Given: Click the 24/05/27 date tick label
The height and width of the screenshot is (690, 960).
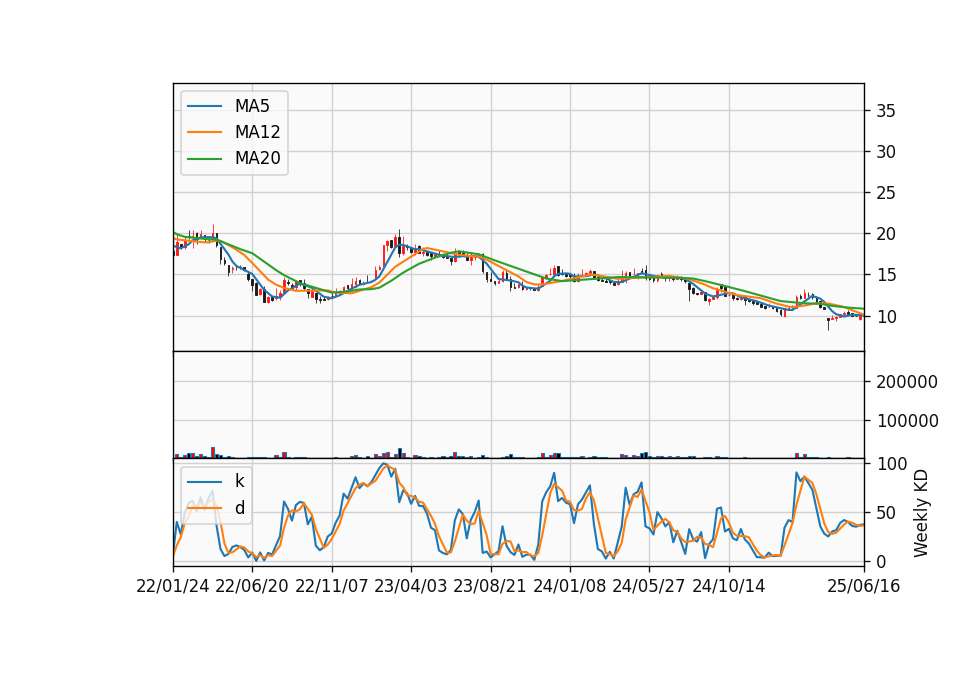Looking at the screenshot, I should [649, 586].
